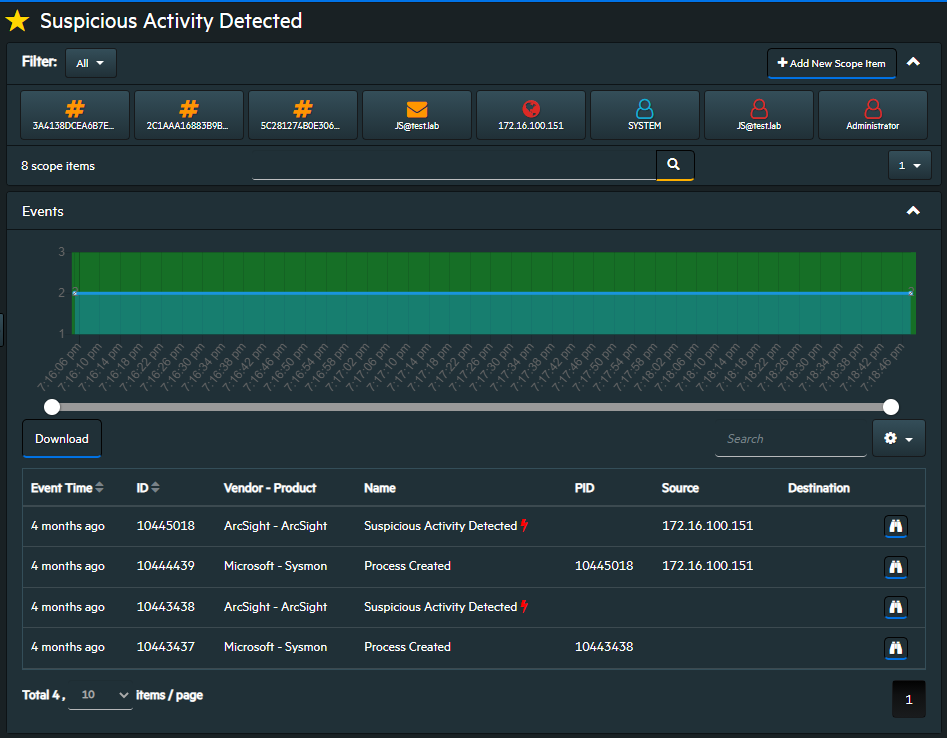Collapse the Events panel
The width and height of the screenshot is (947, 738).
click(x=912, y=211)
